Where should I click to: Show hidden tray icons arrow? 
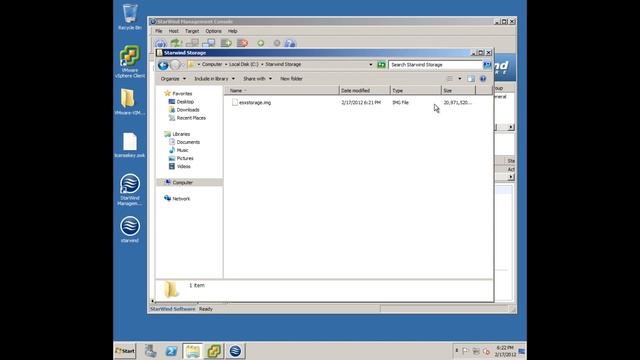click(456, 351)
